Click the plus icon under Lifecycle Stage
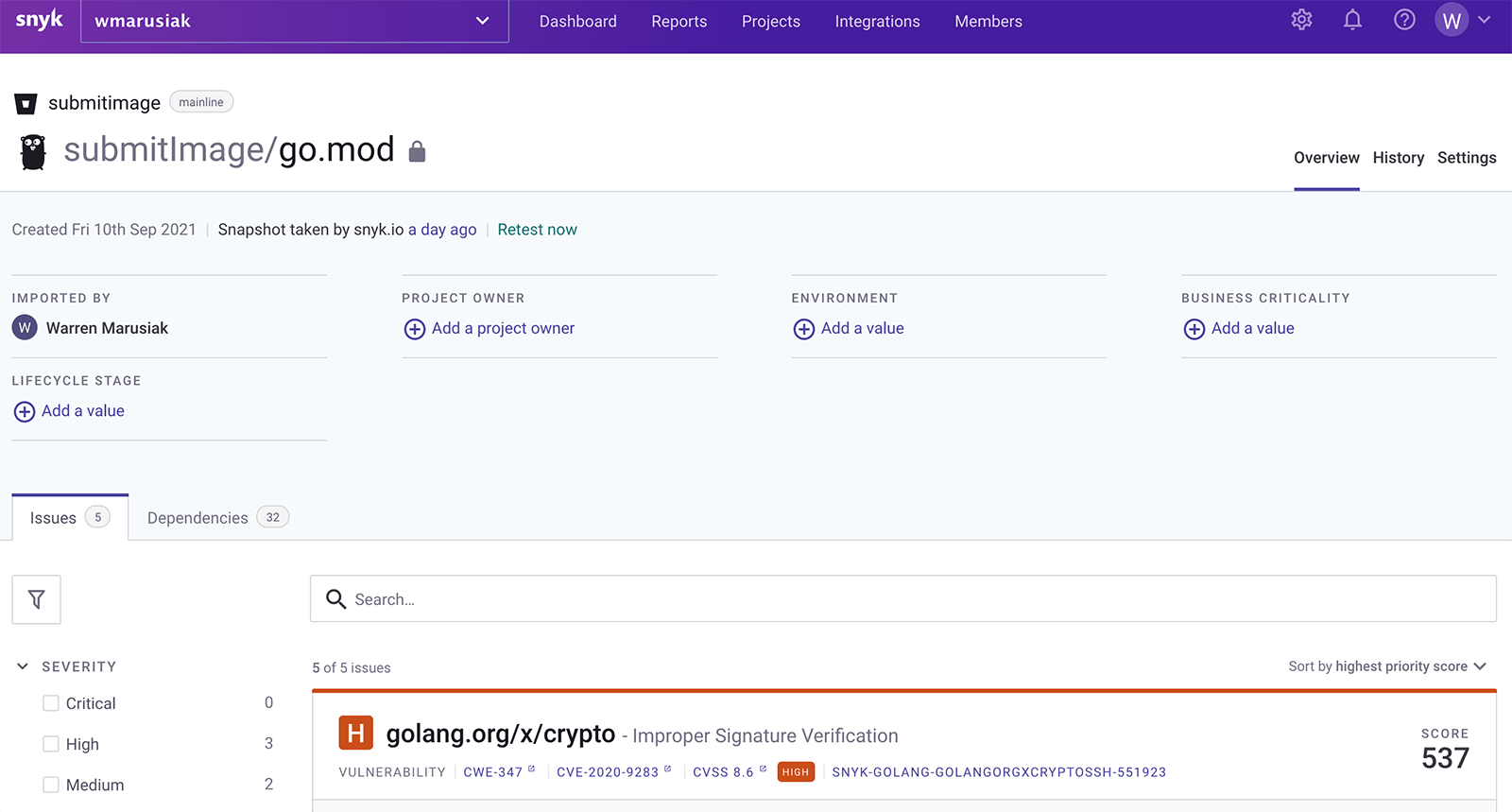 click(25, 411)
